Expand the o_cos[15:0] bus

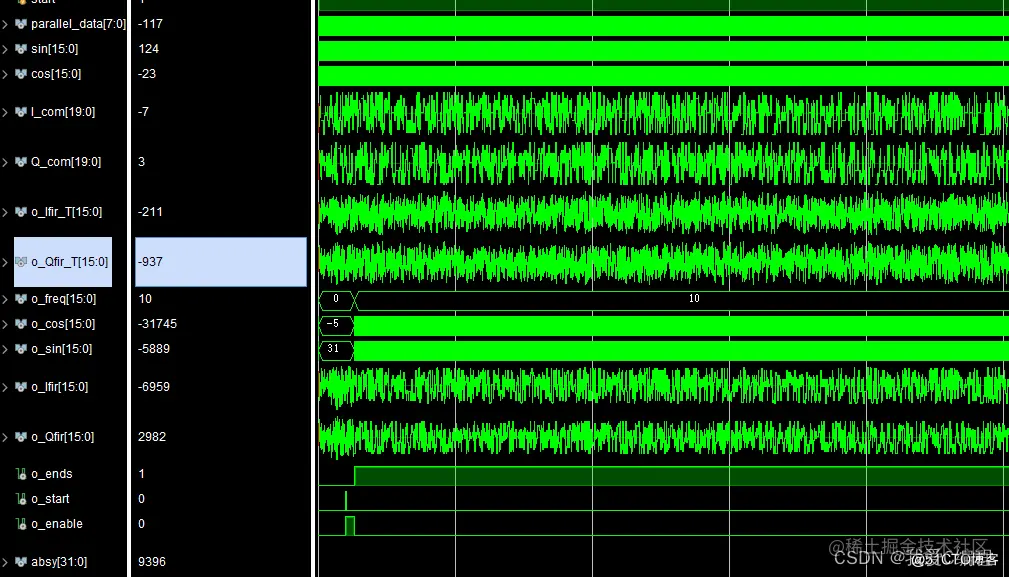[5, 324]
